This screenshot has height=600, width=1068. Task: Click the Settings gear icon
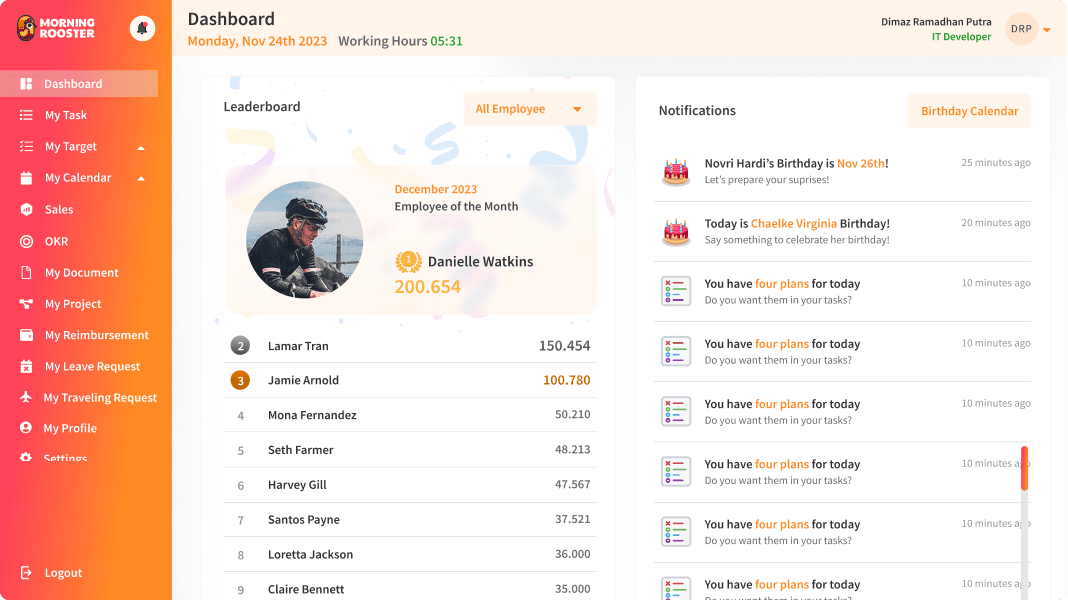coord(26,457)
